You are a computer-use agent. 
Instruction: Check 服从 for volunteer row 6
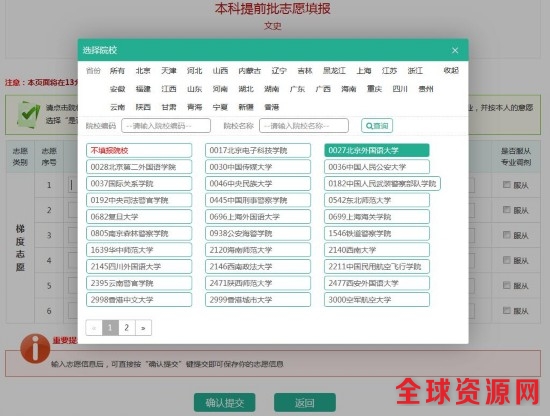click(506, 310)
